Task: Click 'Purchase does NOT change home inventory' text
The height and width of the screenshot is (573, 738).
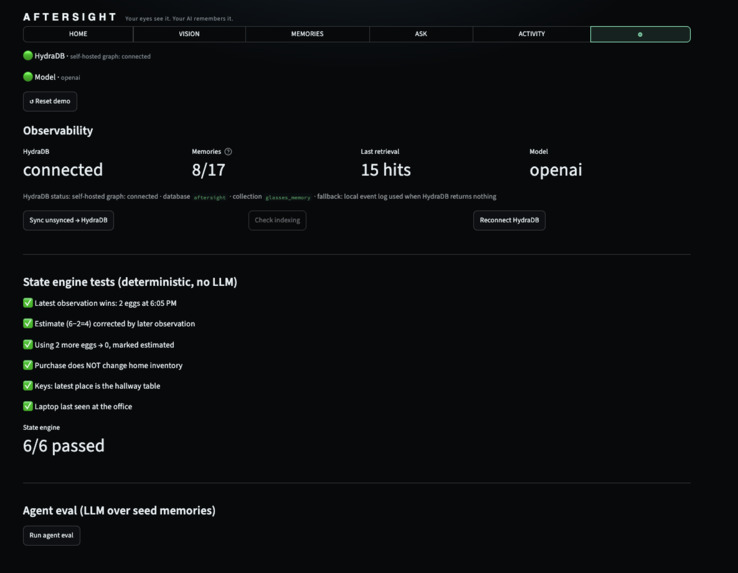Action: (108, 365)
